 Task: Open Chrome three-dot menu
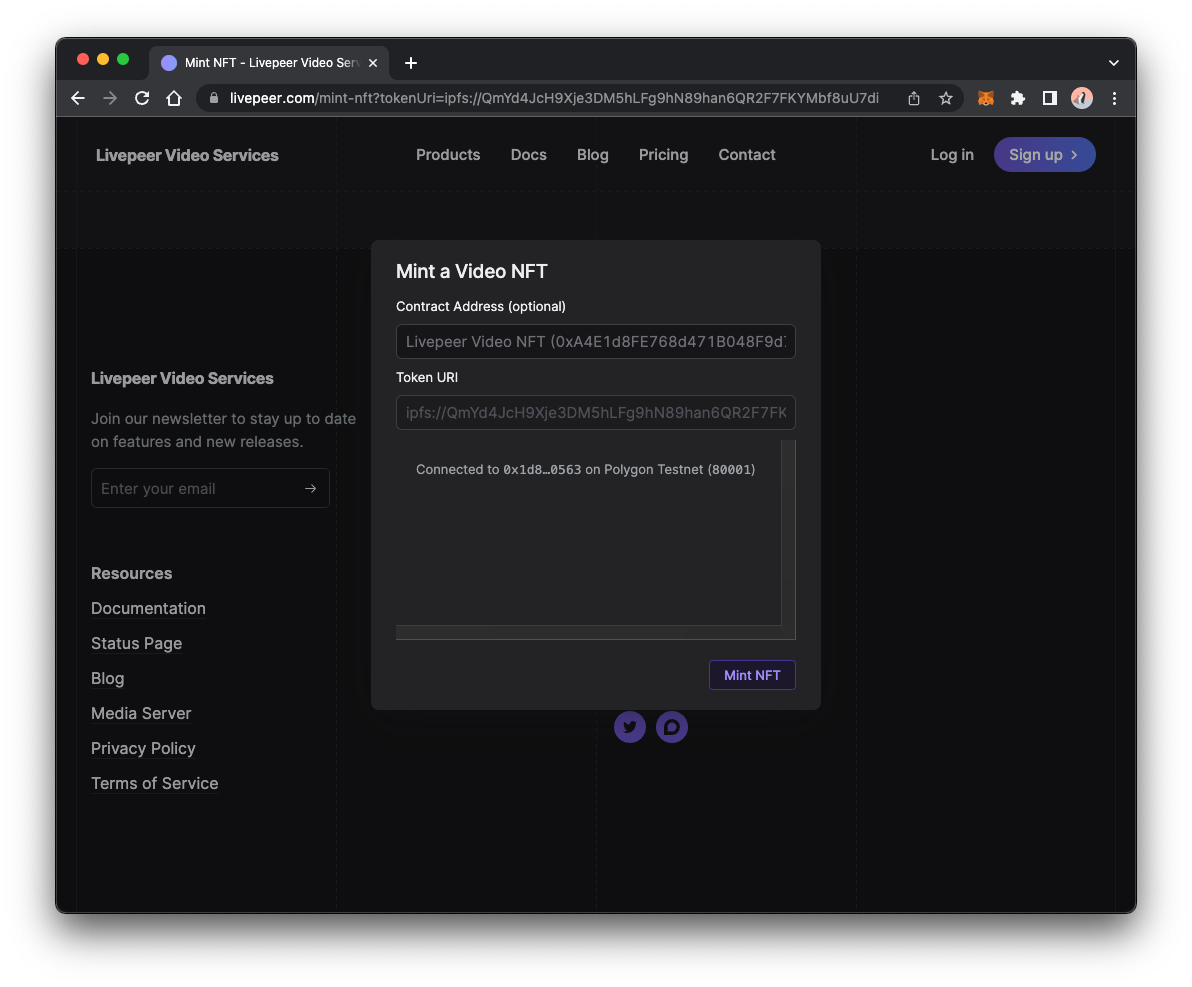coord(1114,98)
